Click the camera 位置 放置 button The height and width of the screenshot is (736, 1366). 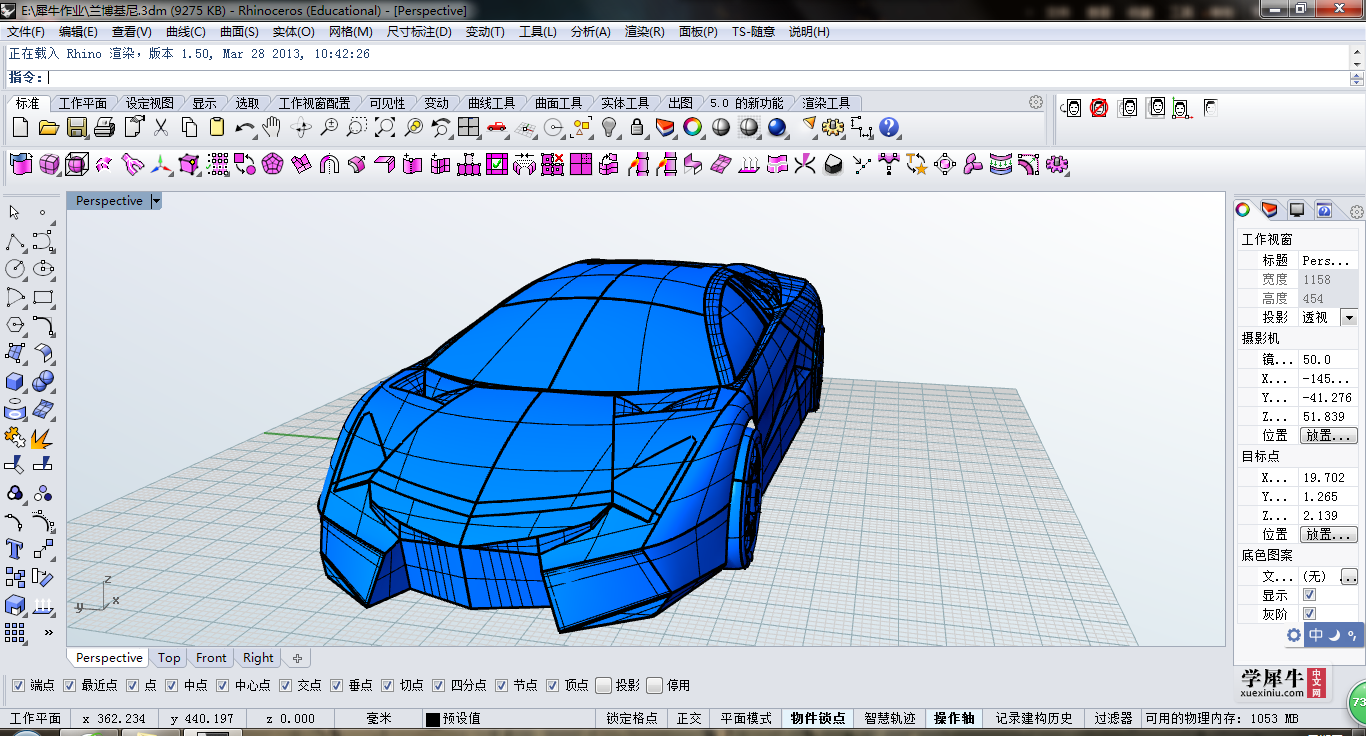[1328, 436]
